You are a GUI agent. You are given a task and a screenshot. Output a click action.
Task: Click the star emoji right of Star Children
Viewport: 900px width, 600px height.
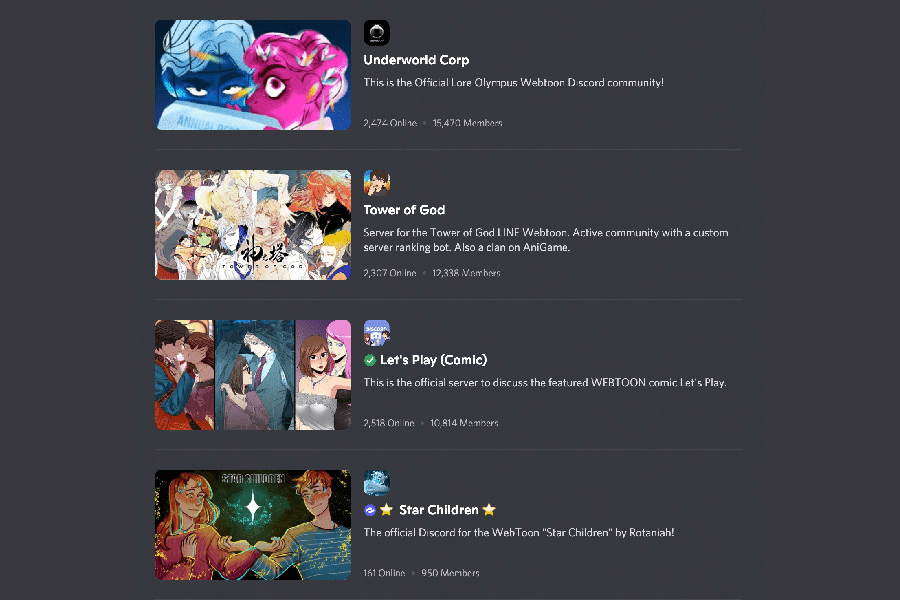489,510
